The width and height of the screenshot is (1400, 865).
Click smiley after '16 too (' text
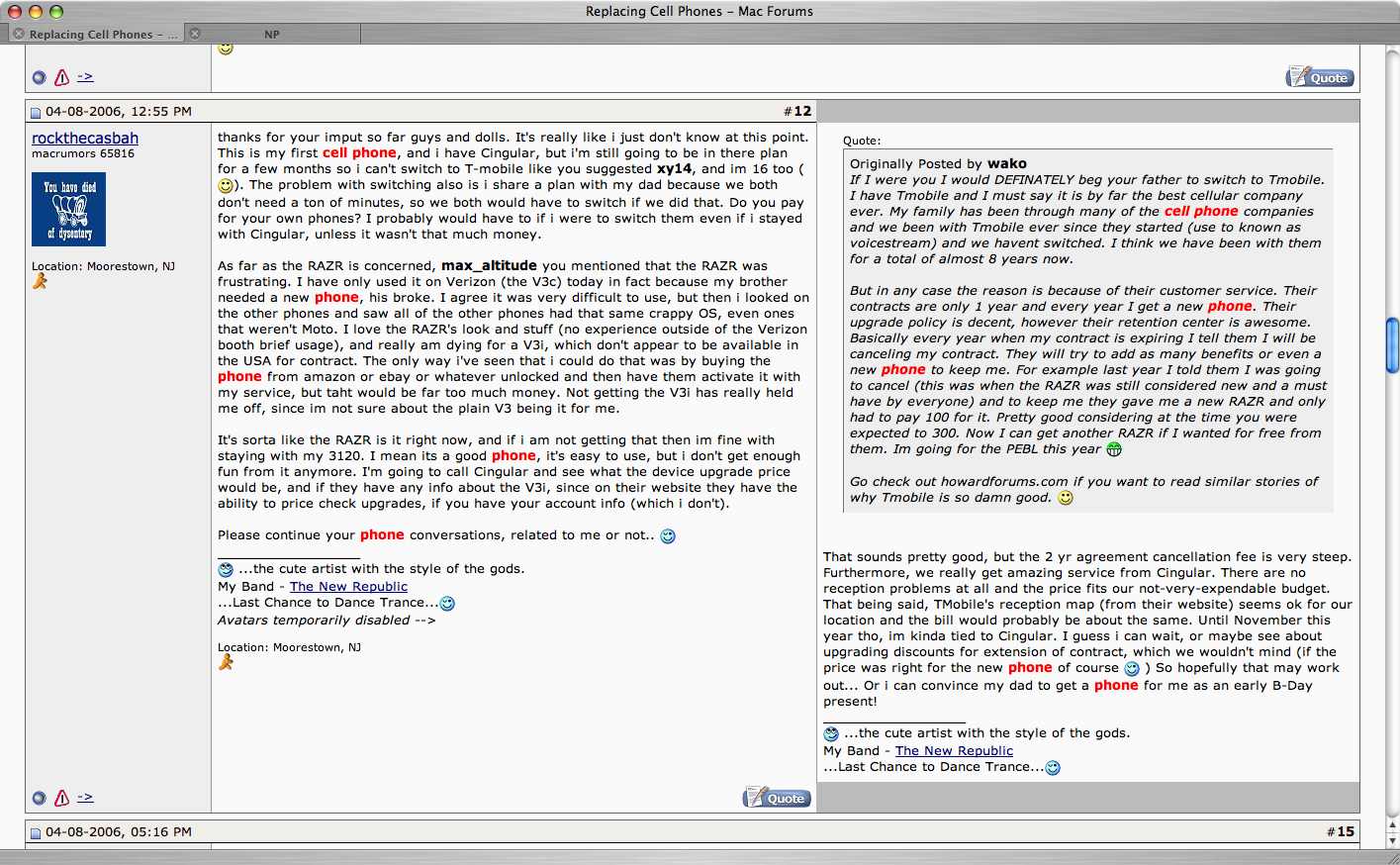(226, 186)
